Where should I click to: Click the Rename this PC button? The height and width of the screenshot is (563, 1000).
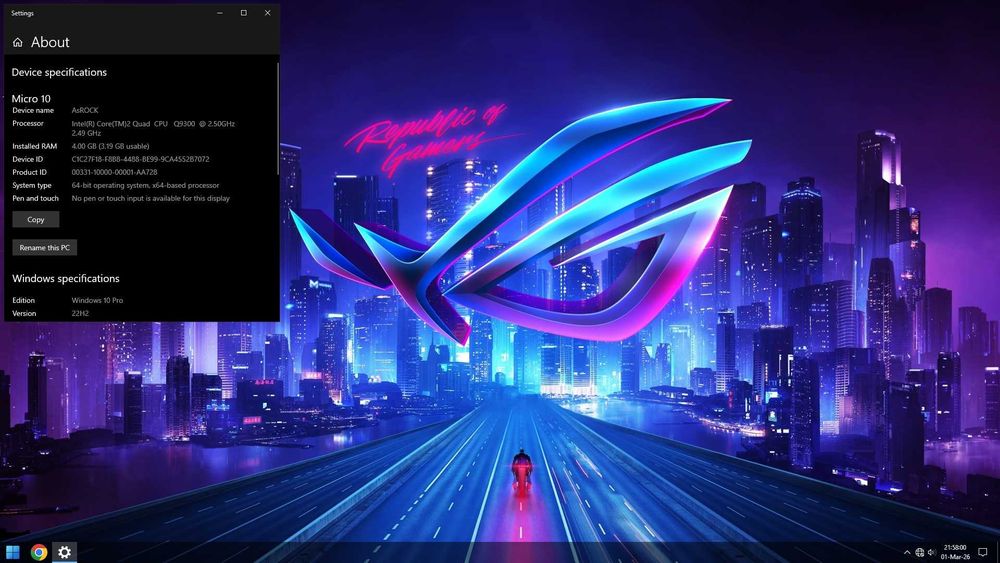click(x=45, y=247)
